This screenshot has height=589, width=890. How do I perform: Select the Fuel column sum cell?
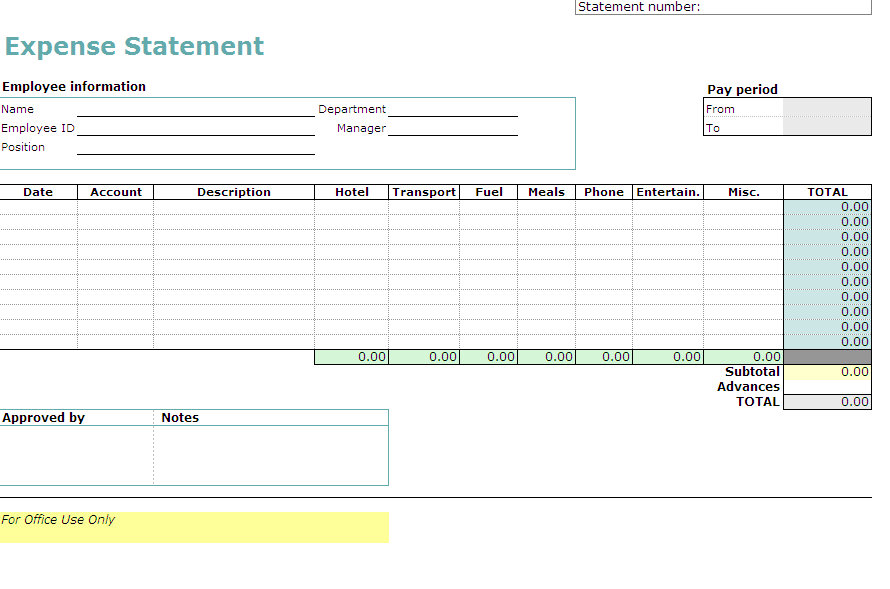click(489, 357)
